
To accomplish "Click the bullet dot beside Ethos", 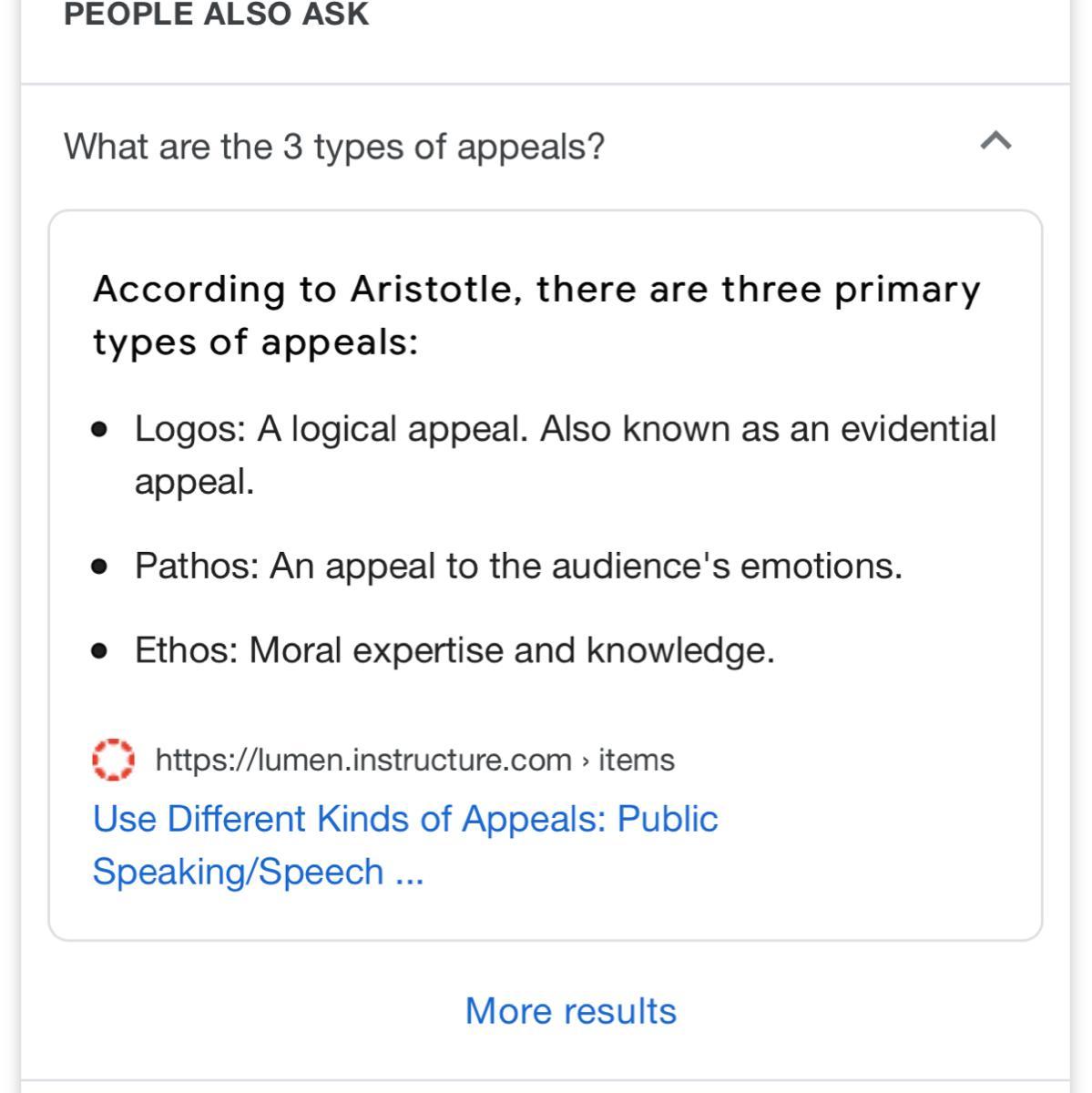I will tap(100, 651).
